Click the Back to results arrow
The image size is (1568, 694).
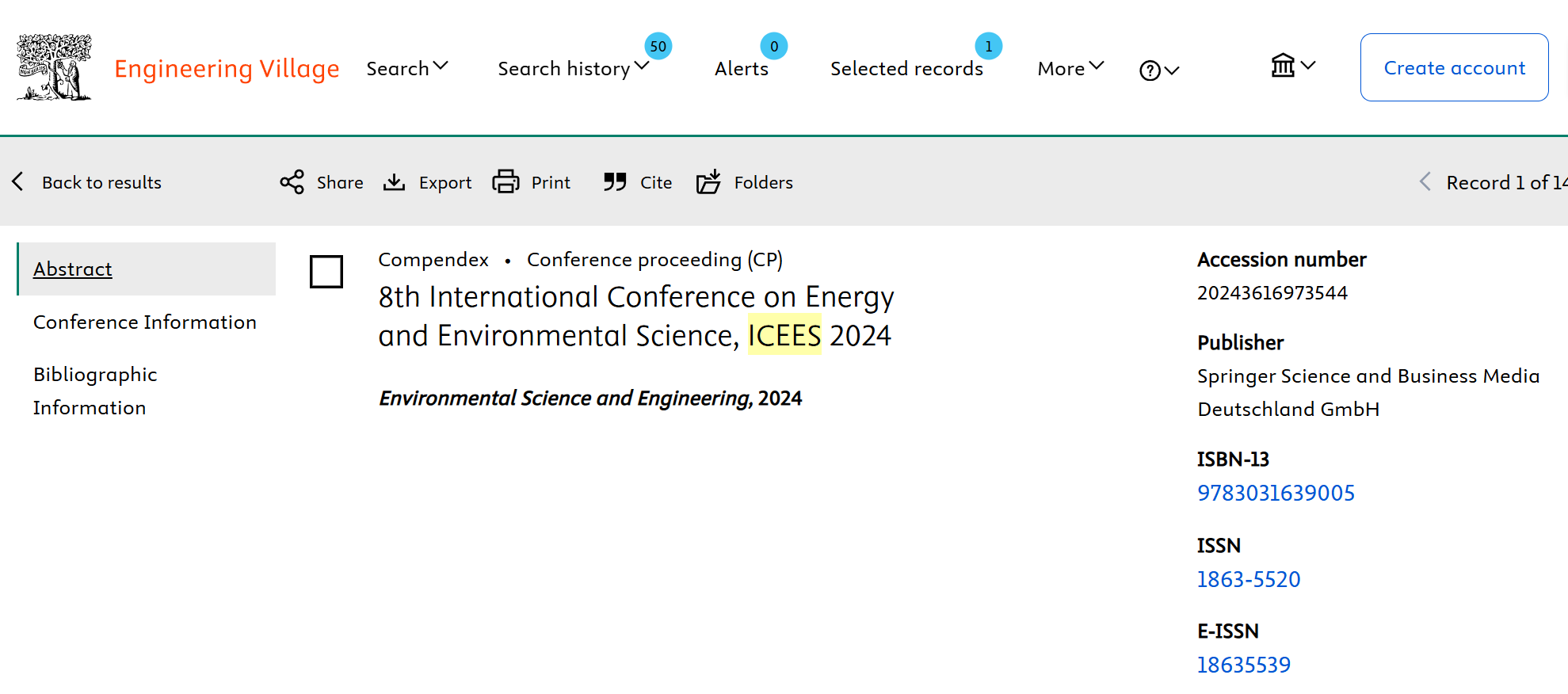18,181
